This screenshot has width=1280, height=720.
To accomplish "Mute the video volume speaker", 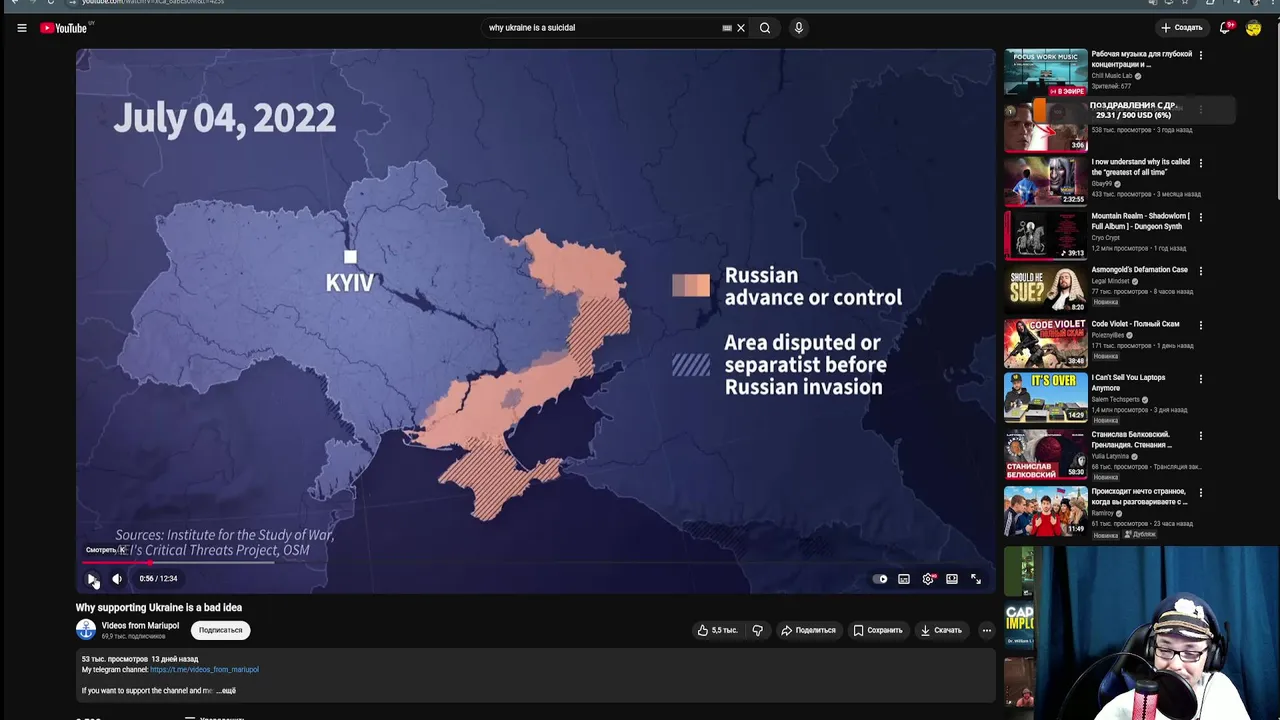I will 117,579.
